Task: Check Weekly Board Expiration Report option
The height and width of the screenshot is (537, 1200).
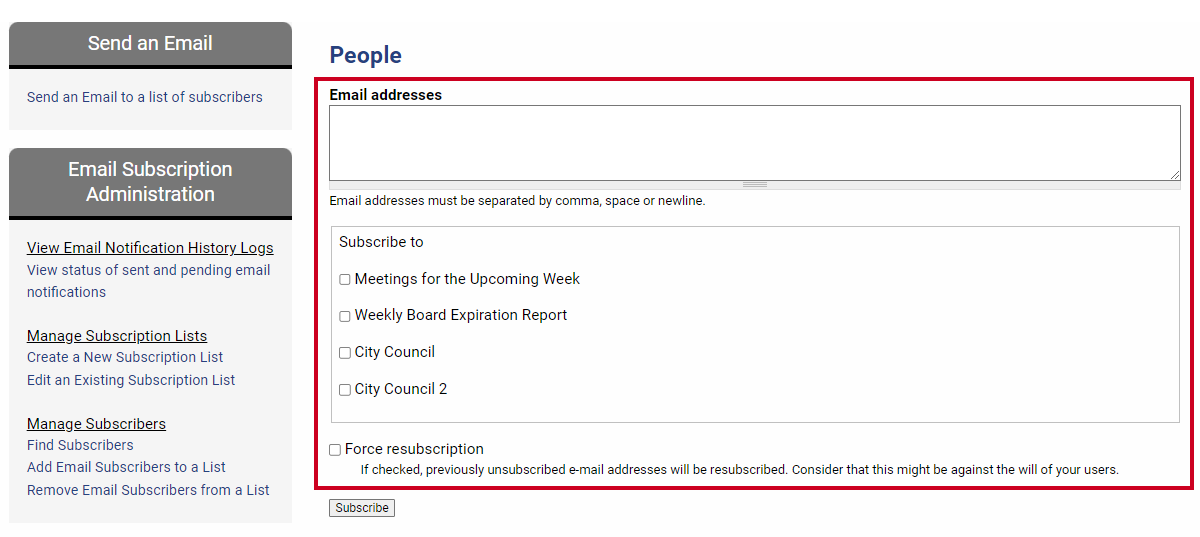Action: pyautogui.click(x=345, y=316)
